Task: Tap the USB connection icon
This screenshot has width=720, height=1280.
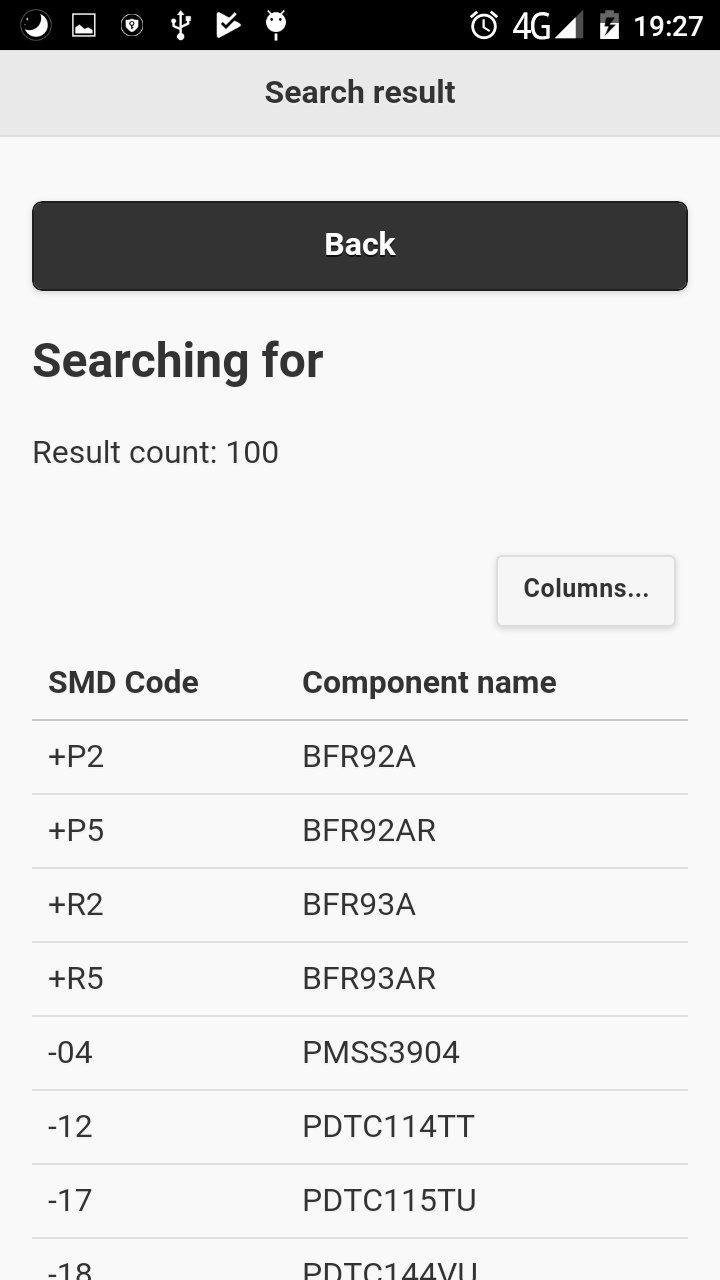Action: (180, 25)
